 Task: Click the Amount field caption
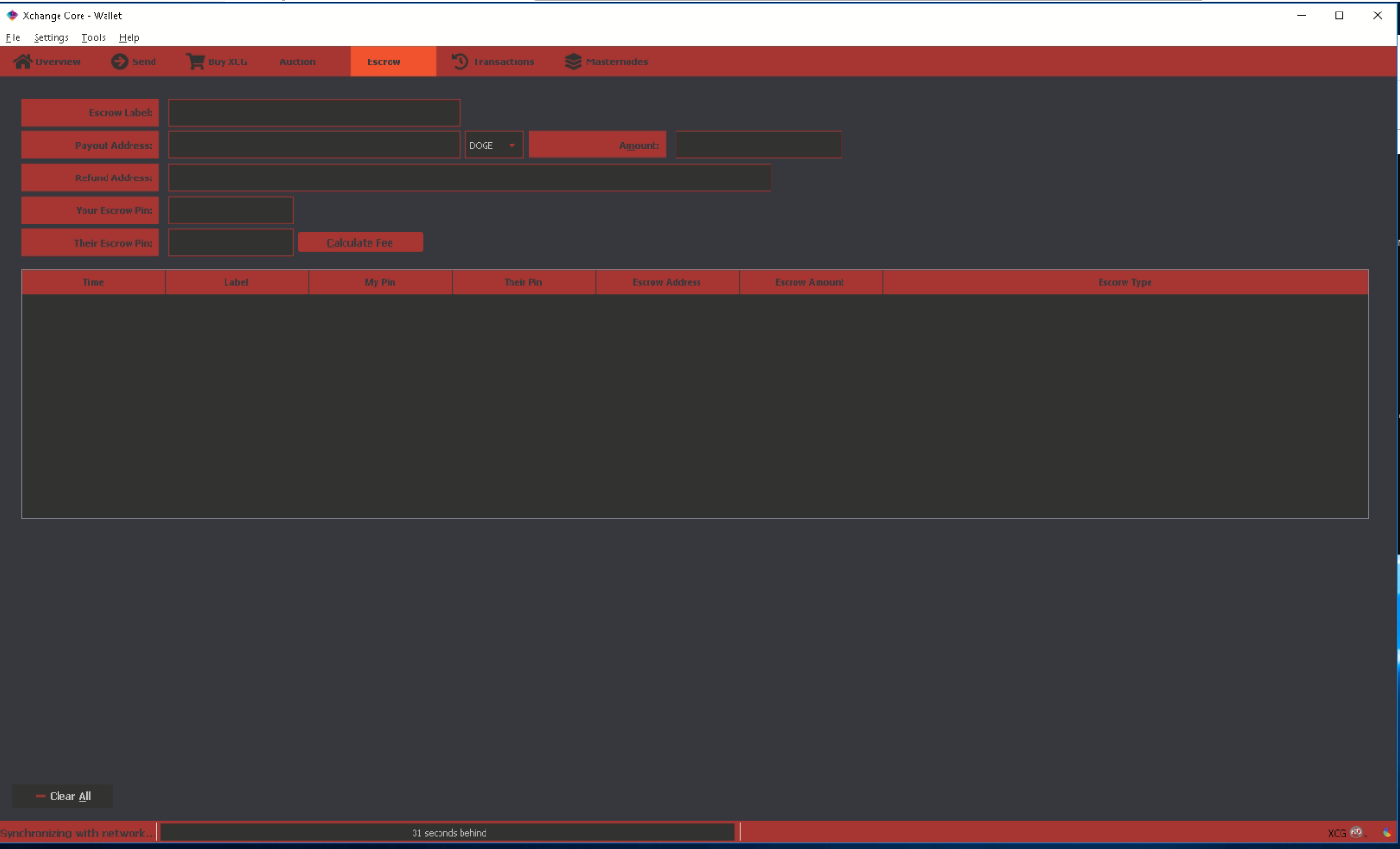tap(598, 145)
